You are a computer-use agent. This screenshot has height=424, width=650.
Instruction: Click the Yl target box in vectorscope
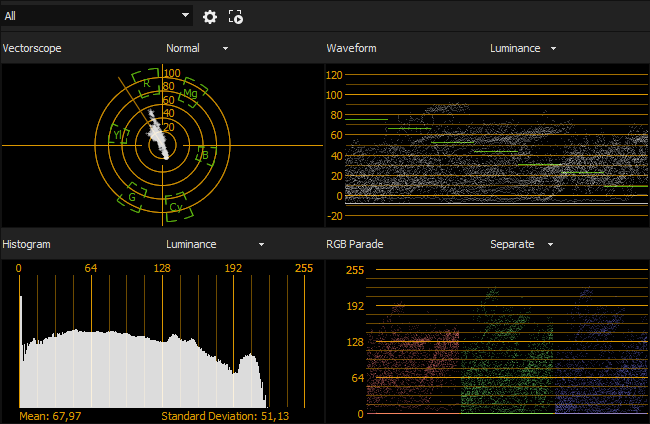tap(117, 135)
